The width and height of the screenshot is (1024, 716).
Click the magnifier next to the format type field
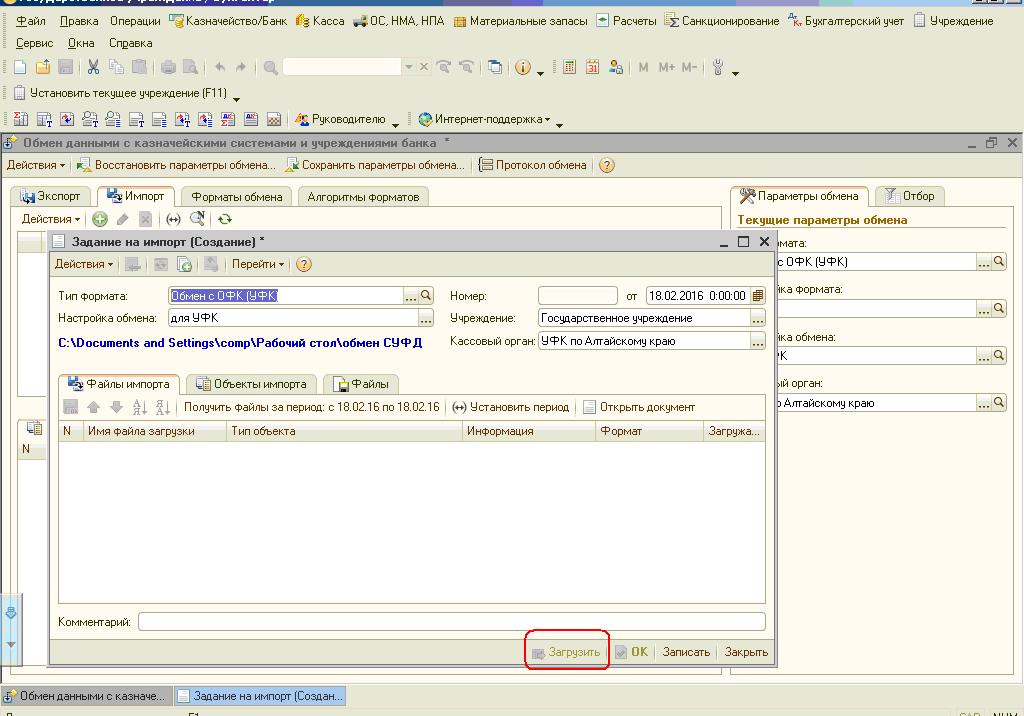coord(426,296)
